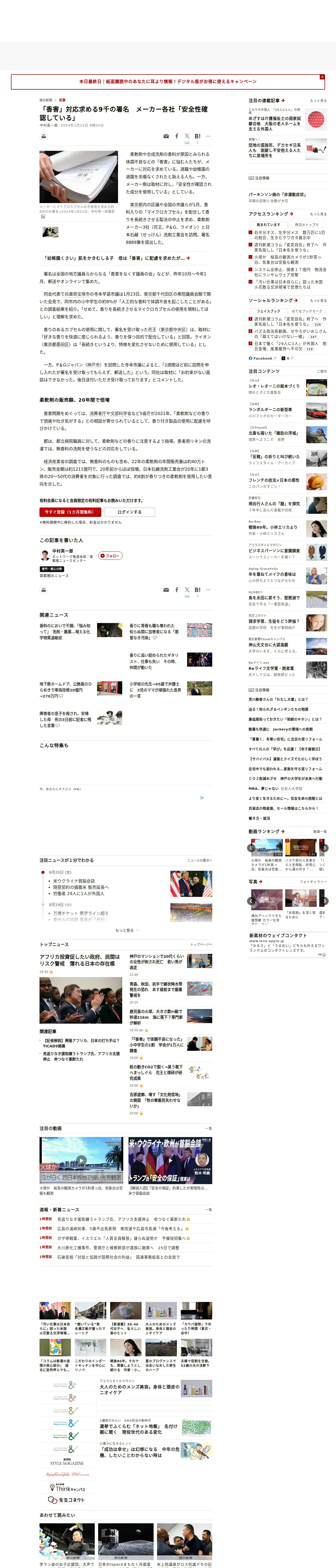Image resolution: width=336 pixels, height=1568 pixels.
Task: Open 速報・新着ニュース 一覧 link
Action: tap(209, 1210)
